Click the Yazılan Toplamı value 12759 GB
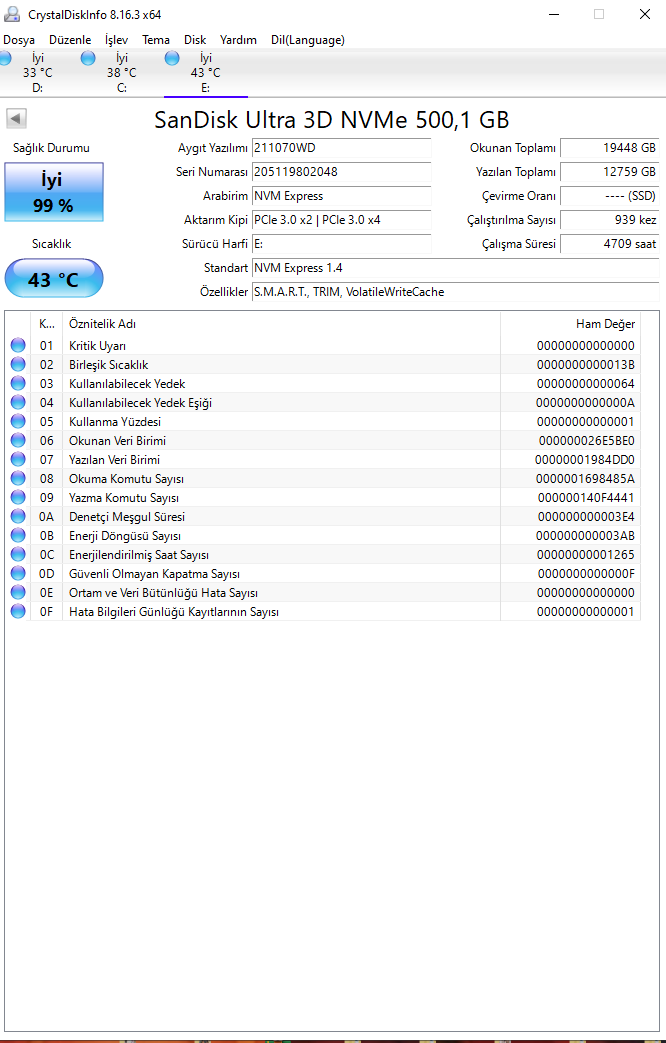666x1043 pixels. [609, 172]
